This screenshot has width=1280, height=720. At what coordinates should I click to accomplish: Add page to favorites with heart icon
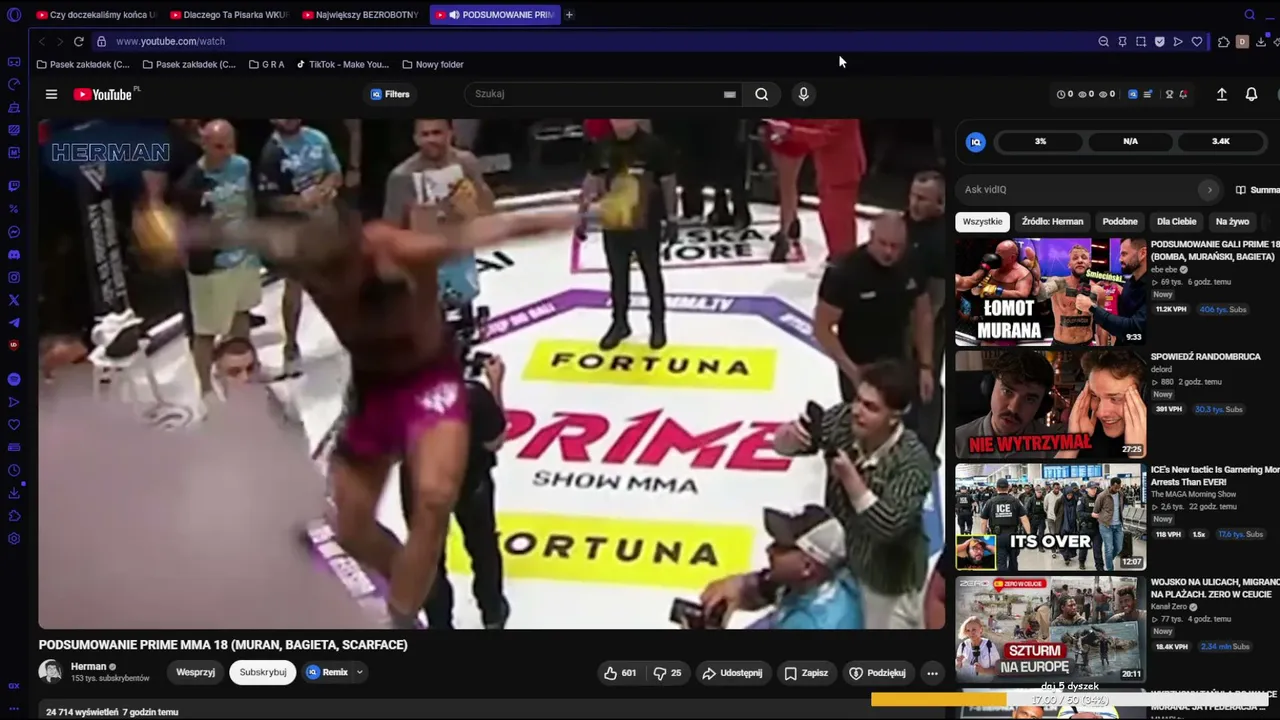(x=1197, y=41)
